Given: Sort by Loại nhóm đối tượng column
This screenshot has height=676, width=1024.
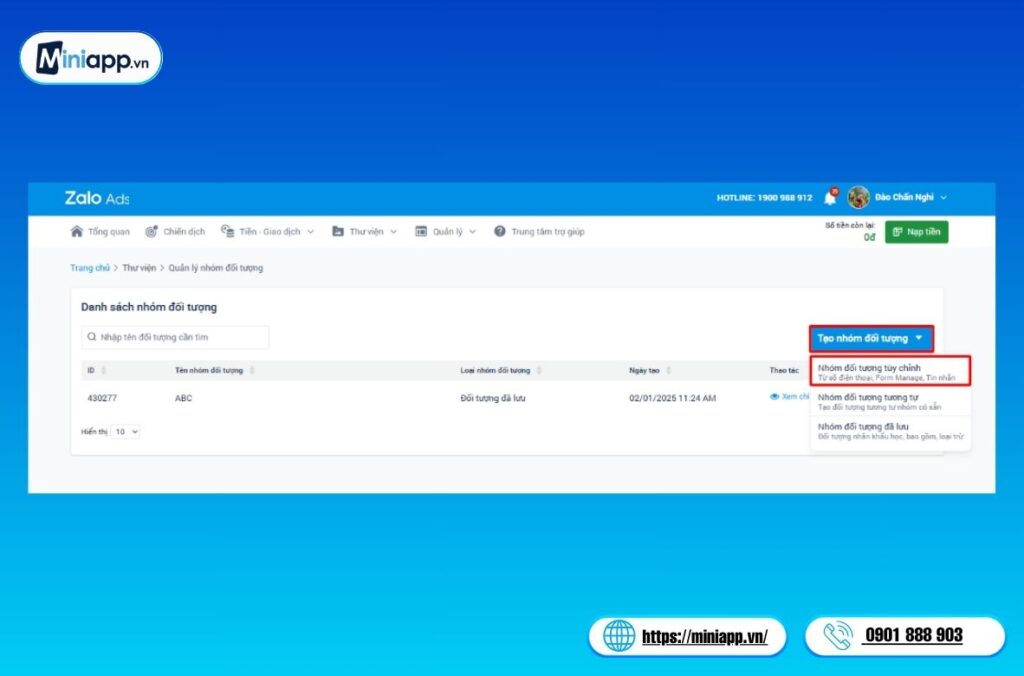Looking at the screenshot, I should pyautogui.click(x=539, y=370).
